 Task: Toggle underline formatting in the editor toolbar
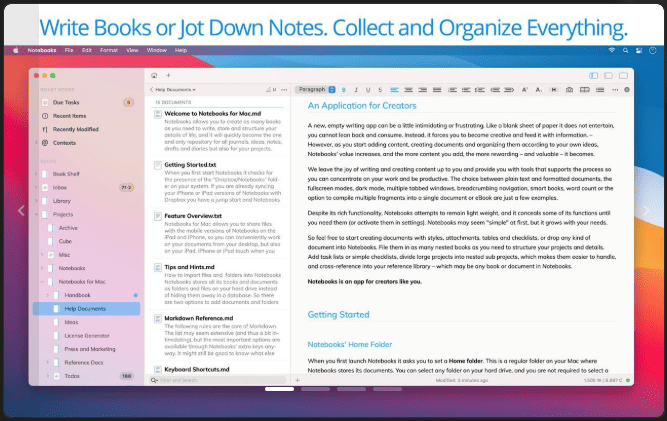368,90
